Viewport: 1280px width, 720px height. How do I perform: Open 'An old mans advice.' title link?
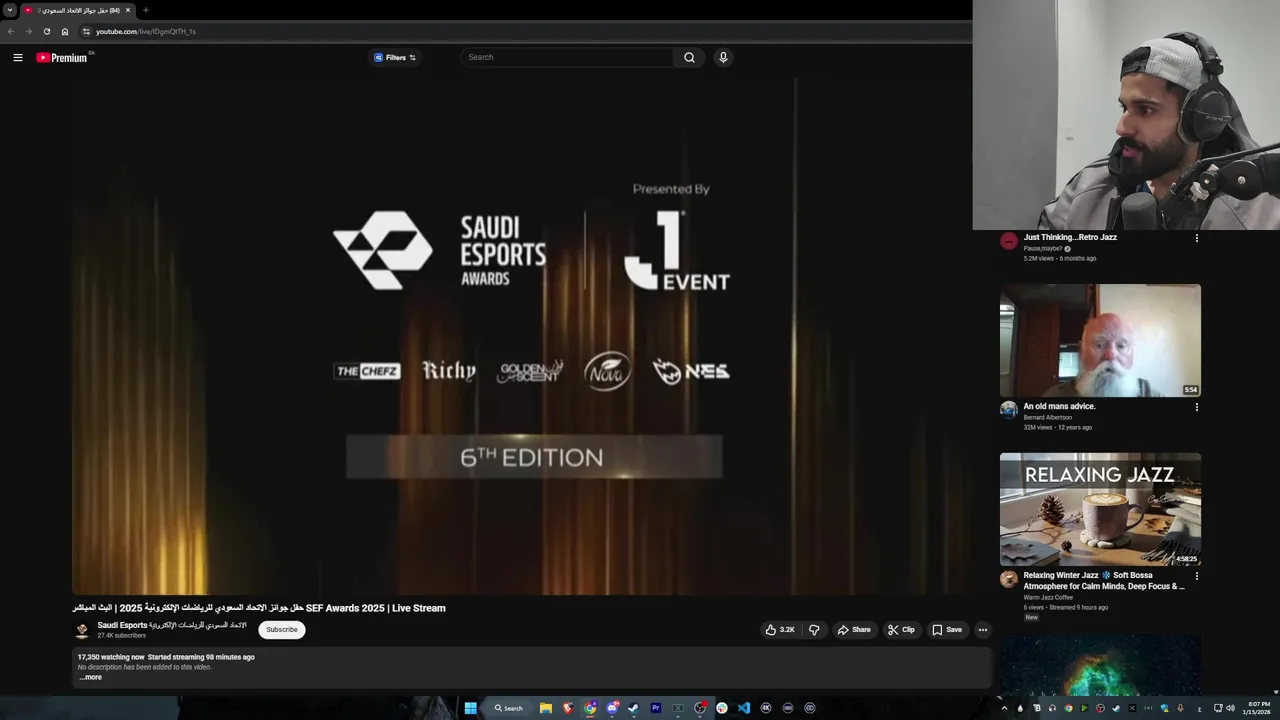click(1059, 407)
